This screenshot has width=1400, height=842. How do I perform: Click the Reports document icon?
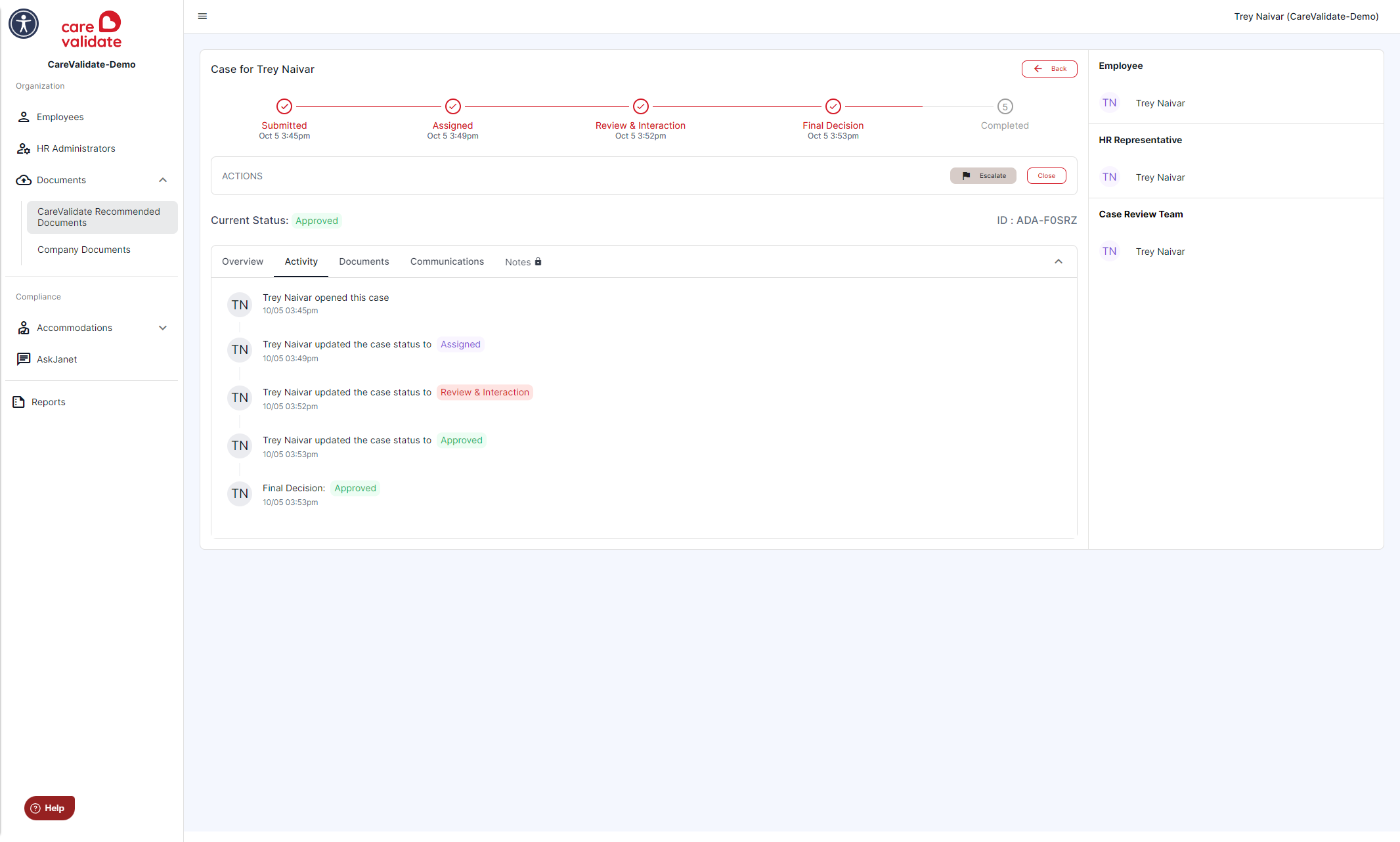(18, 402)
